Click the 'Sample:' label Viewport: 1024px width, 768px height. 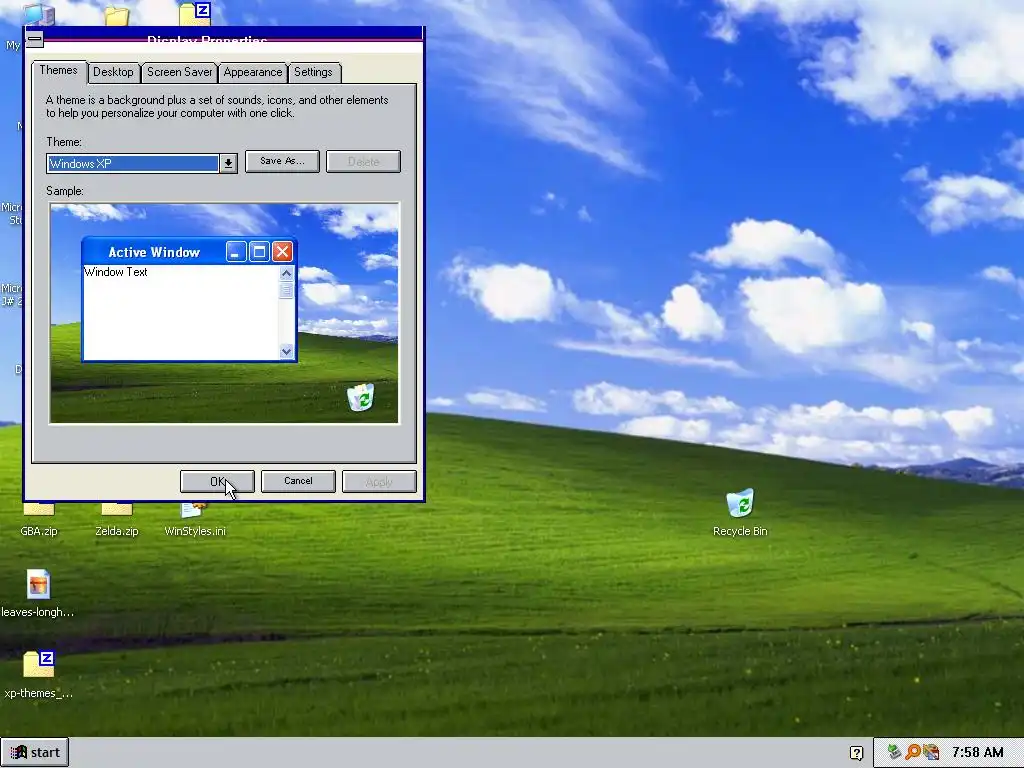pos(65,191)
